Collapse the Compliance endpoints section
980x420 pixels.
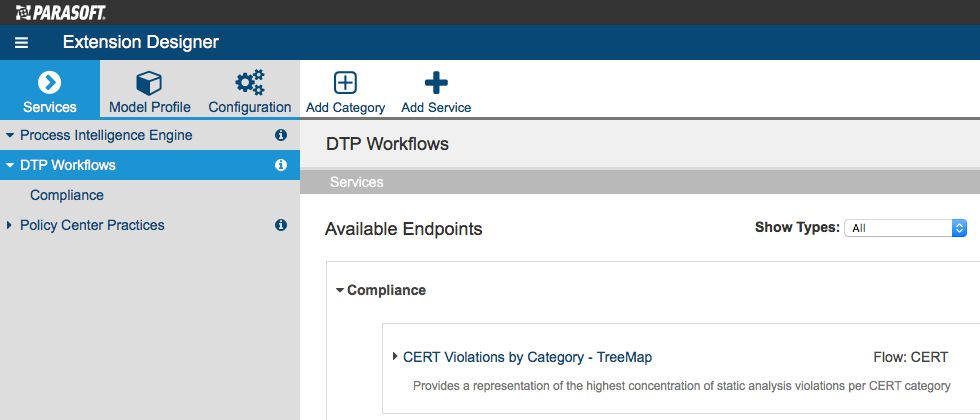(x=340, y=290)
